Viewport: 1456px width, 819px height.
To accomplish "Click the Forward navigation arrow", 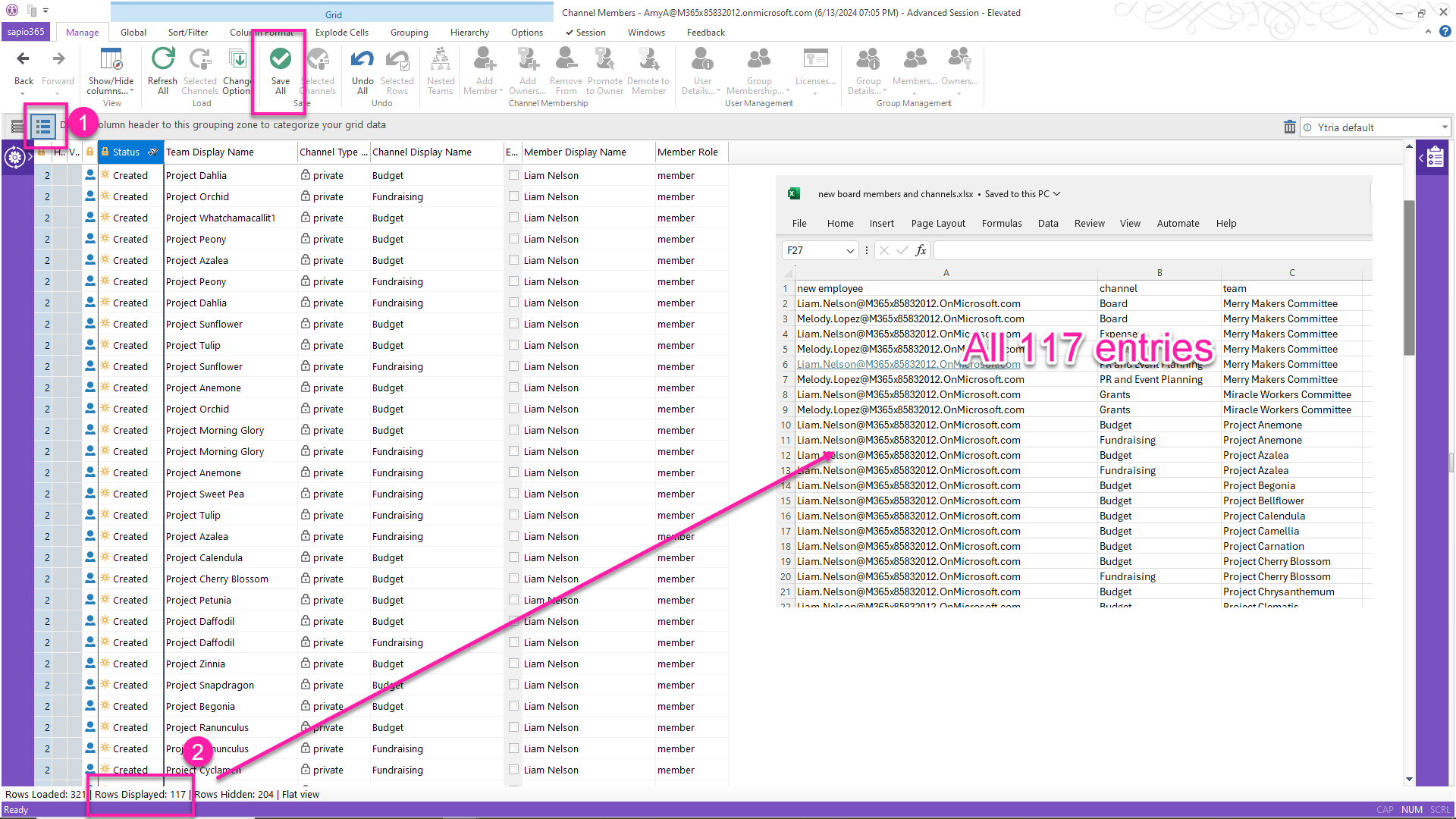I will click(58, 59).
